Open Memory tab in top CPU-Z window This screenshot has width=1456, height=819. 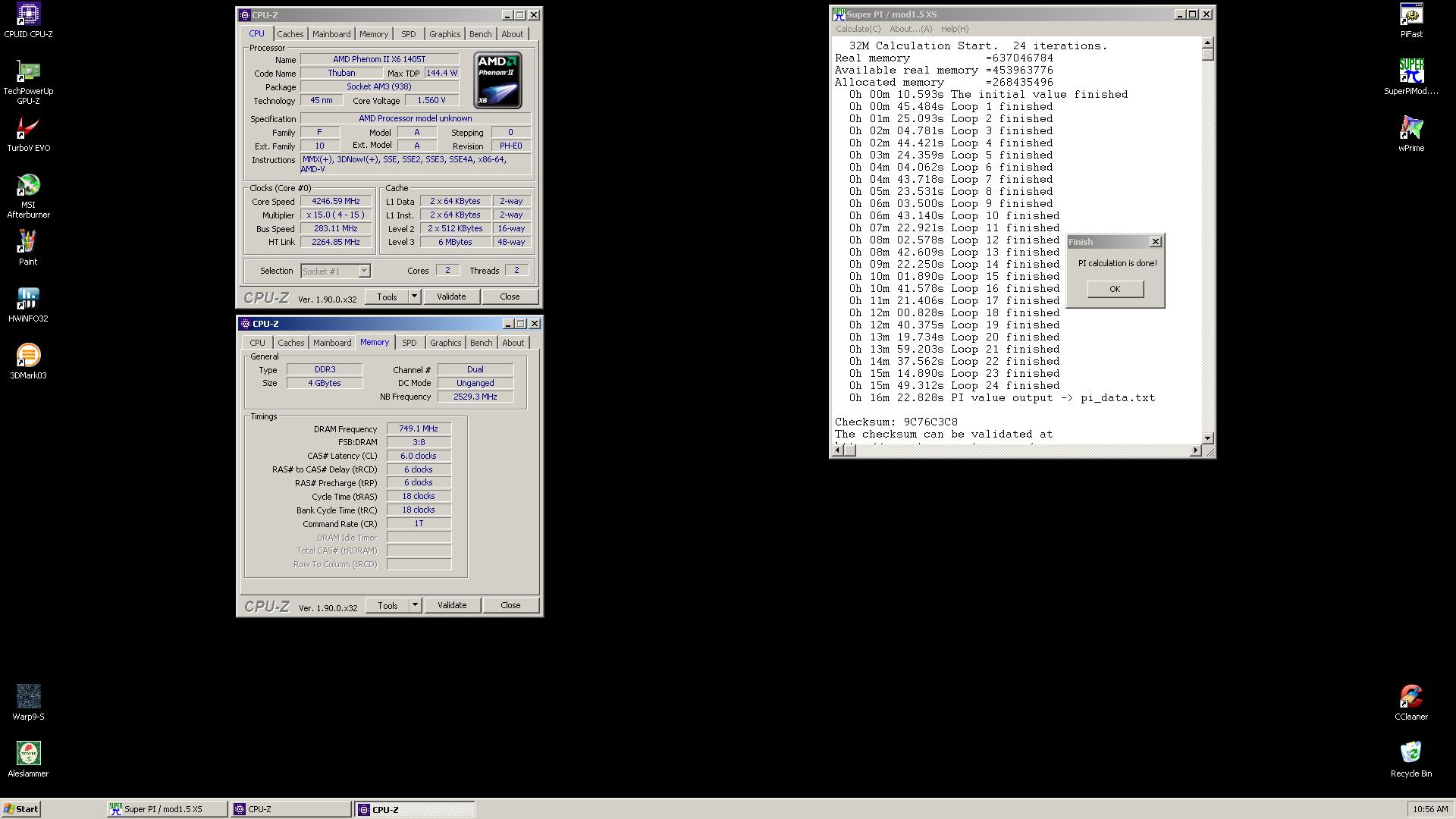(x=374, y=34)
